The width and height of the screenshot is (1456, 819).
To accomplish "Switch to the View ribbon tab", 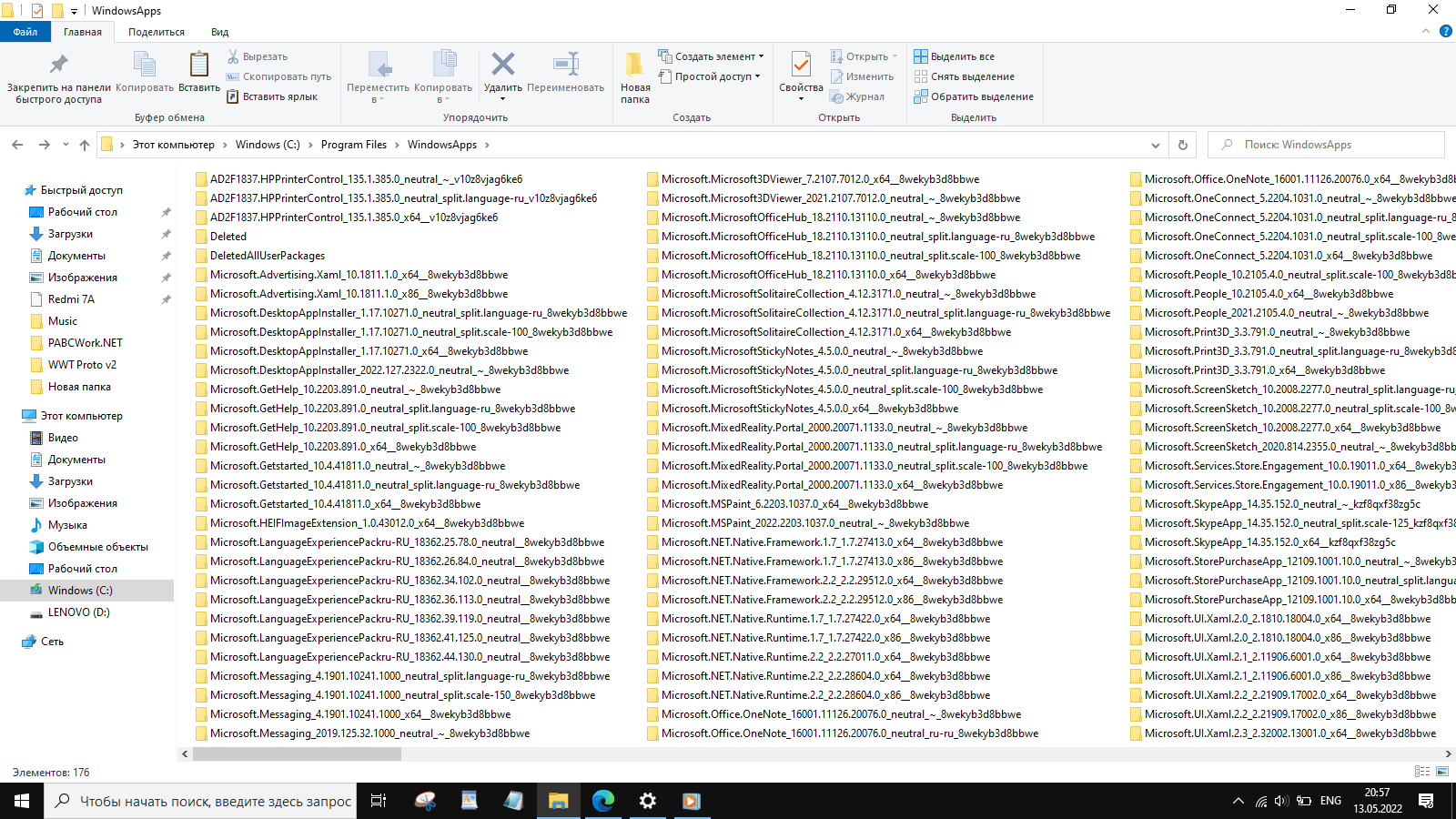I will 220,32.
